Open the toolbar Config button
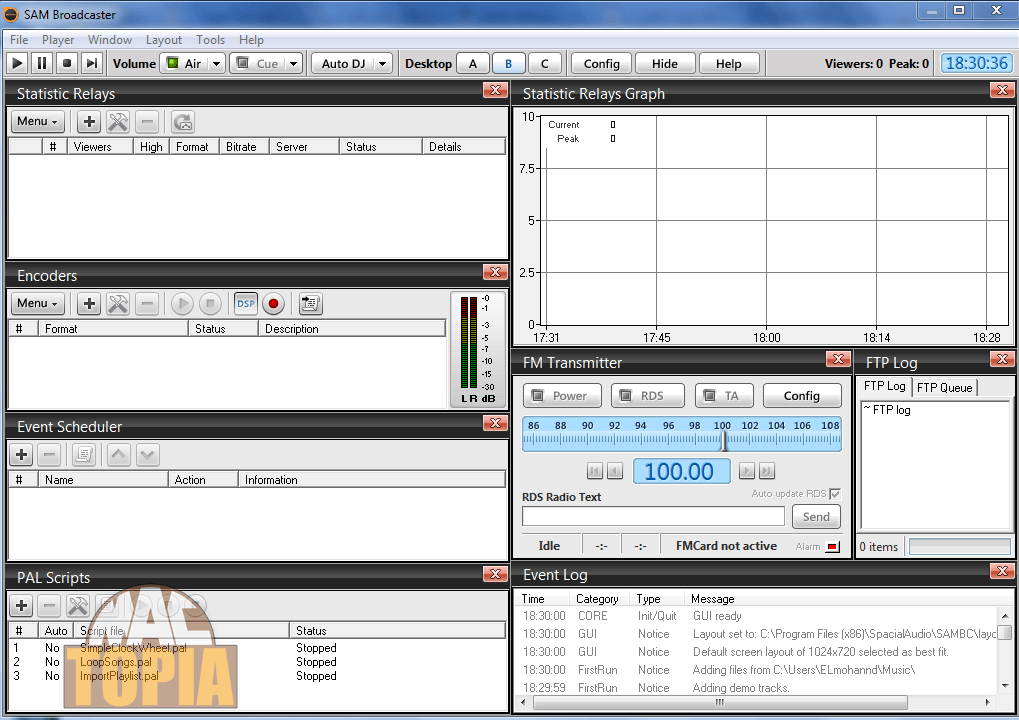This screenshot has height=720, width=1019. (x=601, y=64)
